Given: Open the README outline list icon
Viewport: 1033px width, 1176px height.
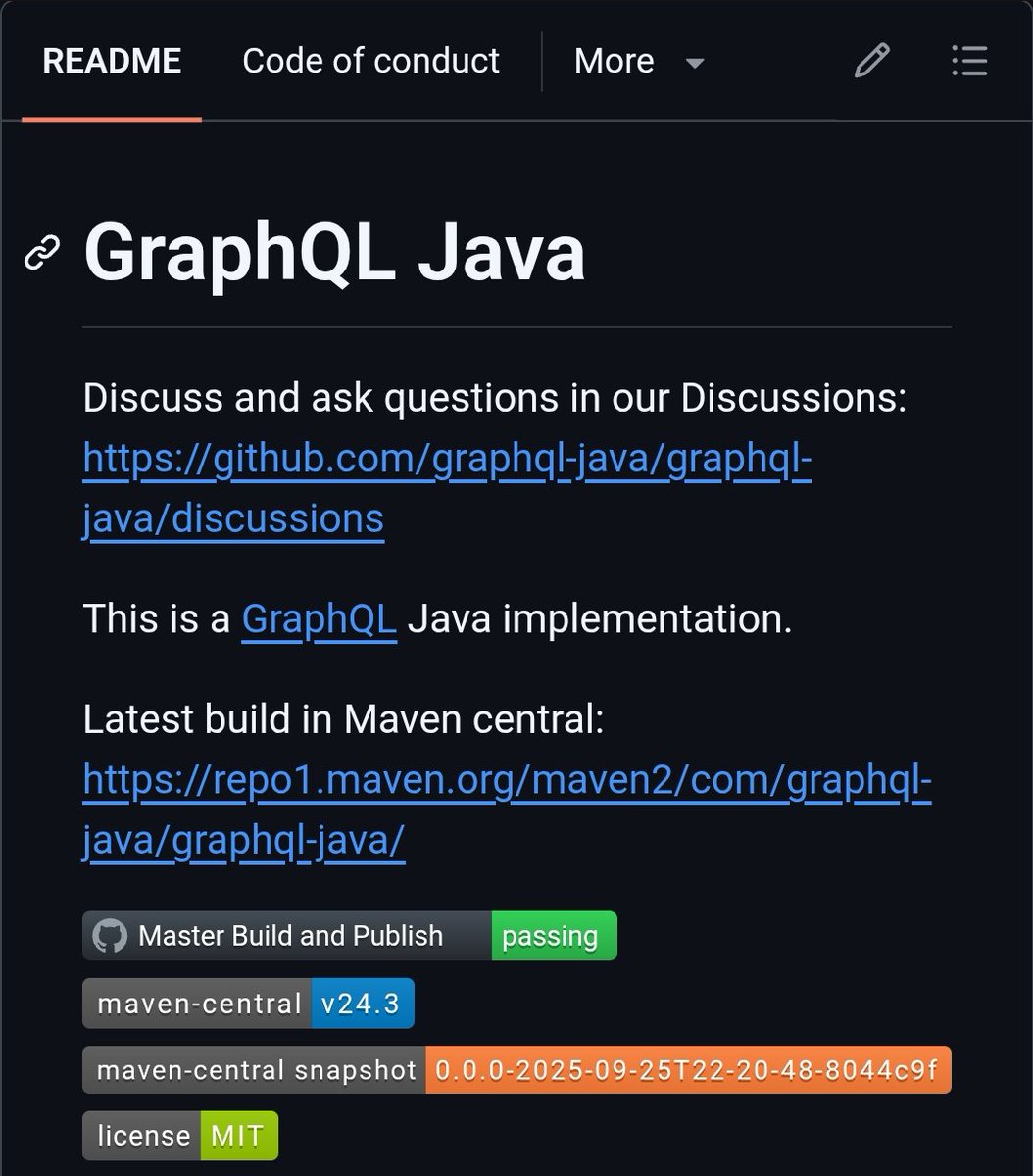Looking at the screenshot, I should (x=968, y=61).
